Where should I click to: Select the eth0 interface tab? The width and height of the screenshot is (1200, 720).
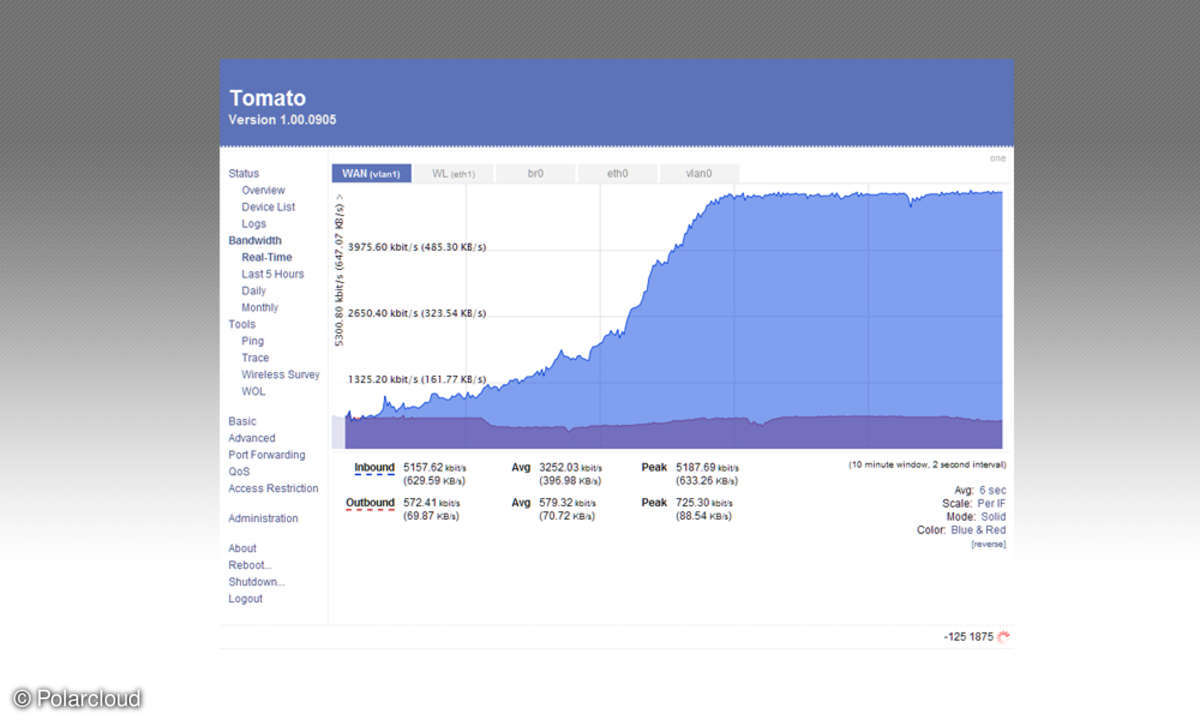[x=617, y=174]
